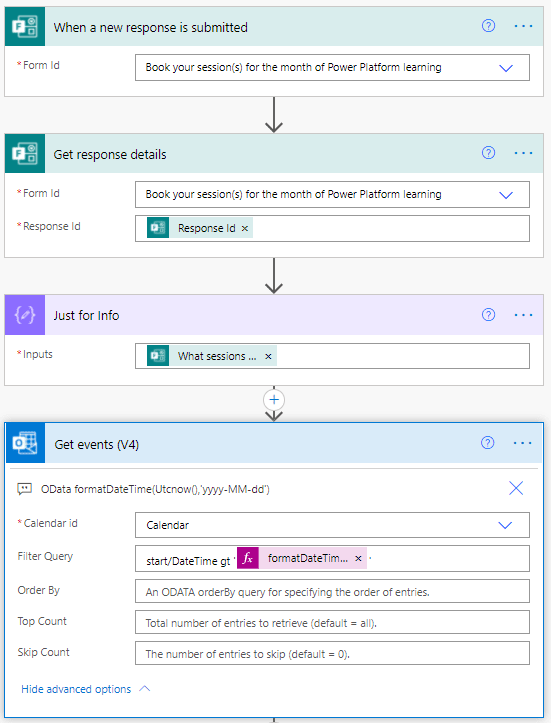551x723 pixels.
Task: Expand the Form Id dropdown in 'Get response details'
Action: point(506,195)
